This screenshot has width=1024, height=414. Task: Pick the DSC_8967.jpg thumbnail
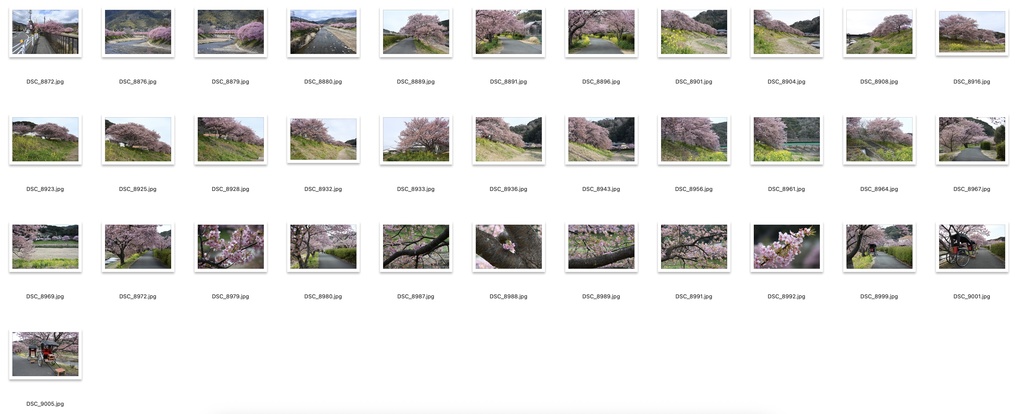click(972, 140)
